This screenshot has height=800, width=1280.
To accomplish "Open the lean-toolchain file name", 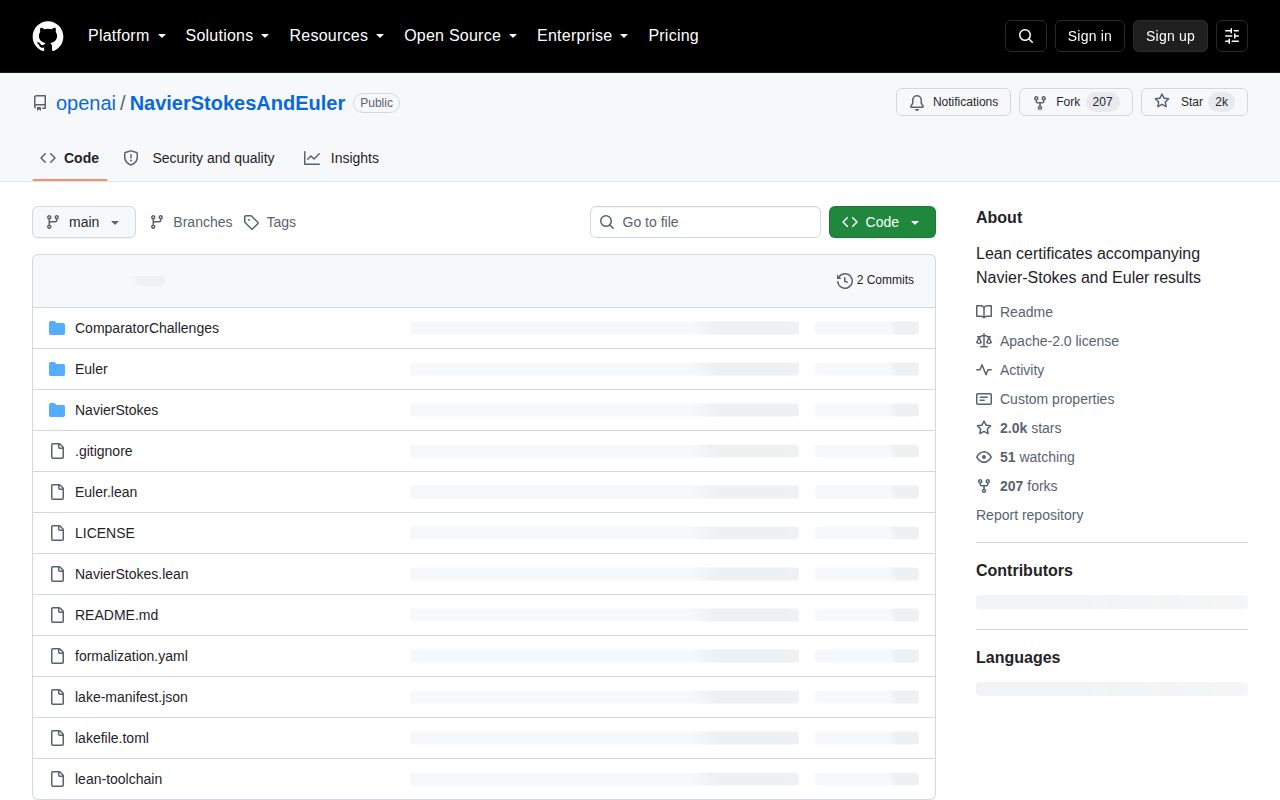I will 118,779.
